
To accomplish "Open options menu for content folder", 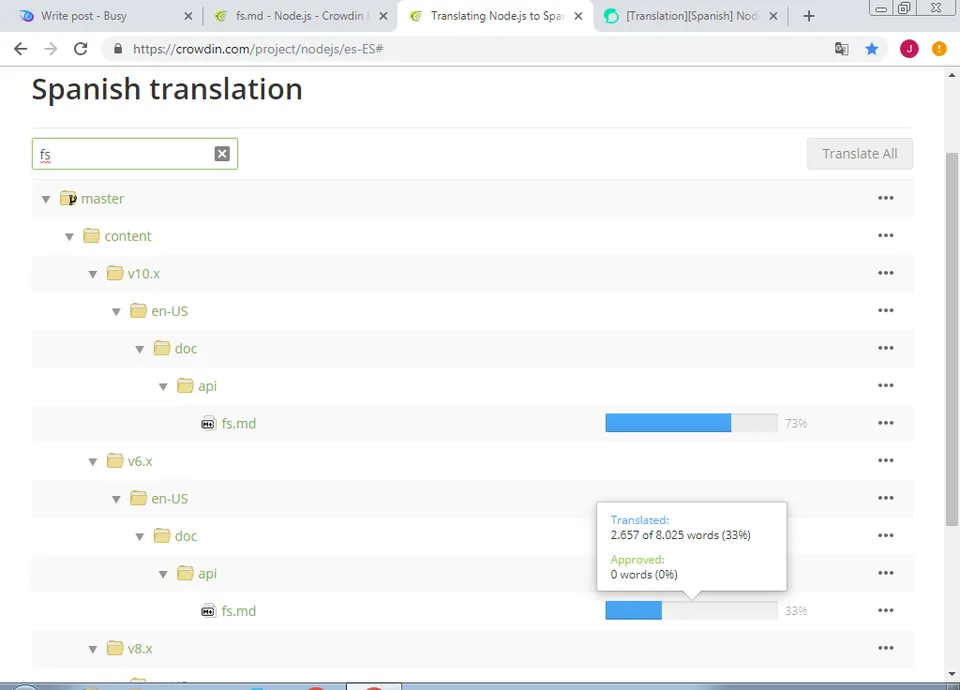I will click(885, 235).
